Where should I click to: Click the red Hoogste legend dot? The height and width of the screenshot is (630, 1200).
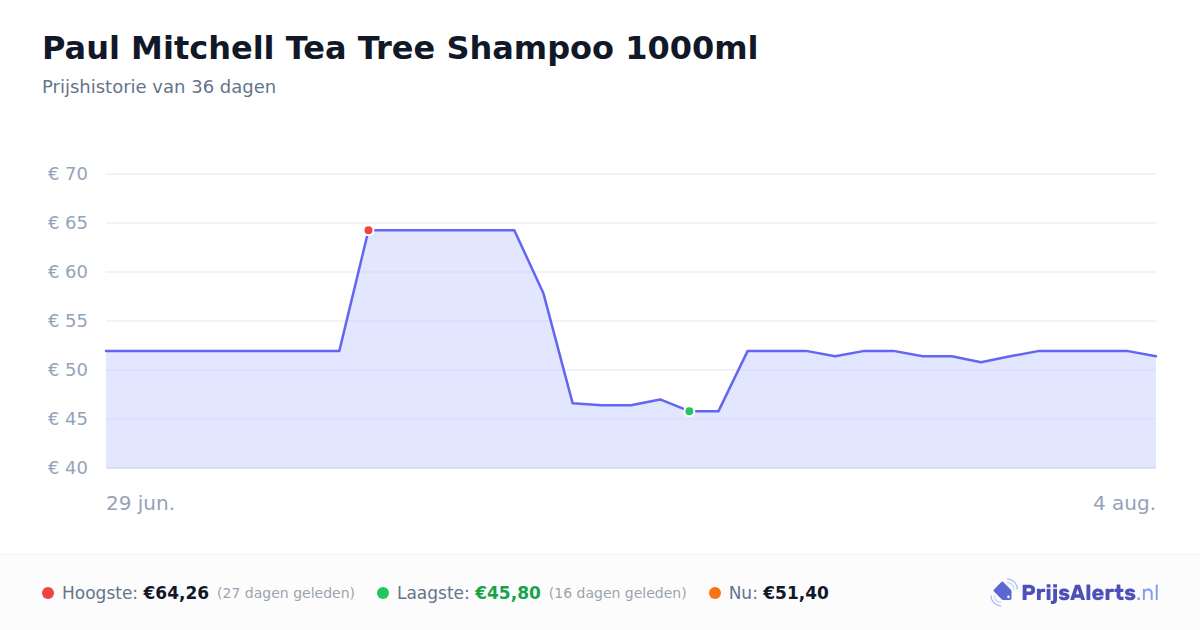48,593
